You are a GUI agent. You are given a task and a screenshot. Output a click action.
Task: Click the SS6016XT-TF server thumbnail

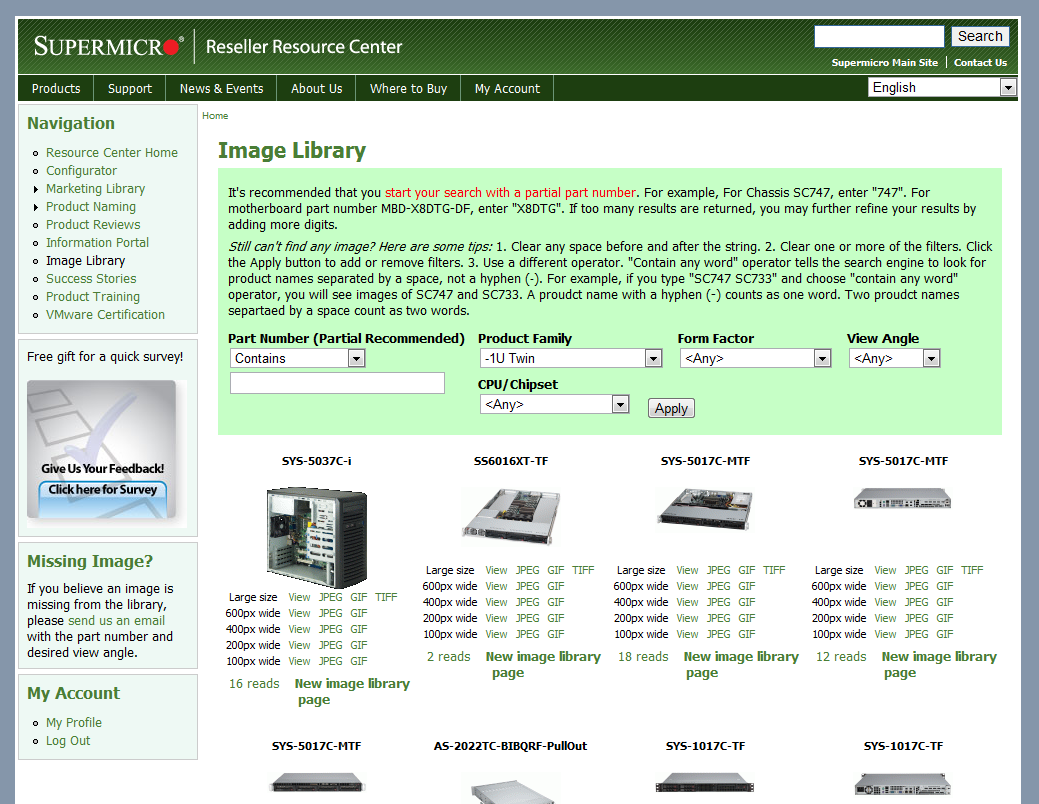[511, 516]
